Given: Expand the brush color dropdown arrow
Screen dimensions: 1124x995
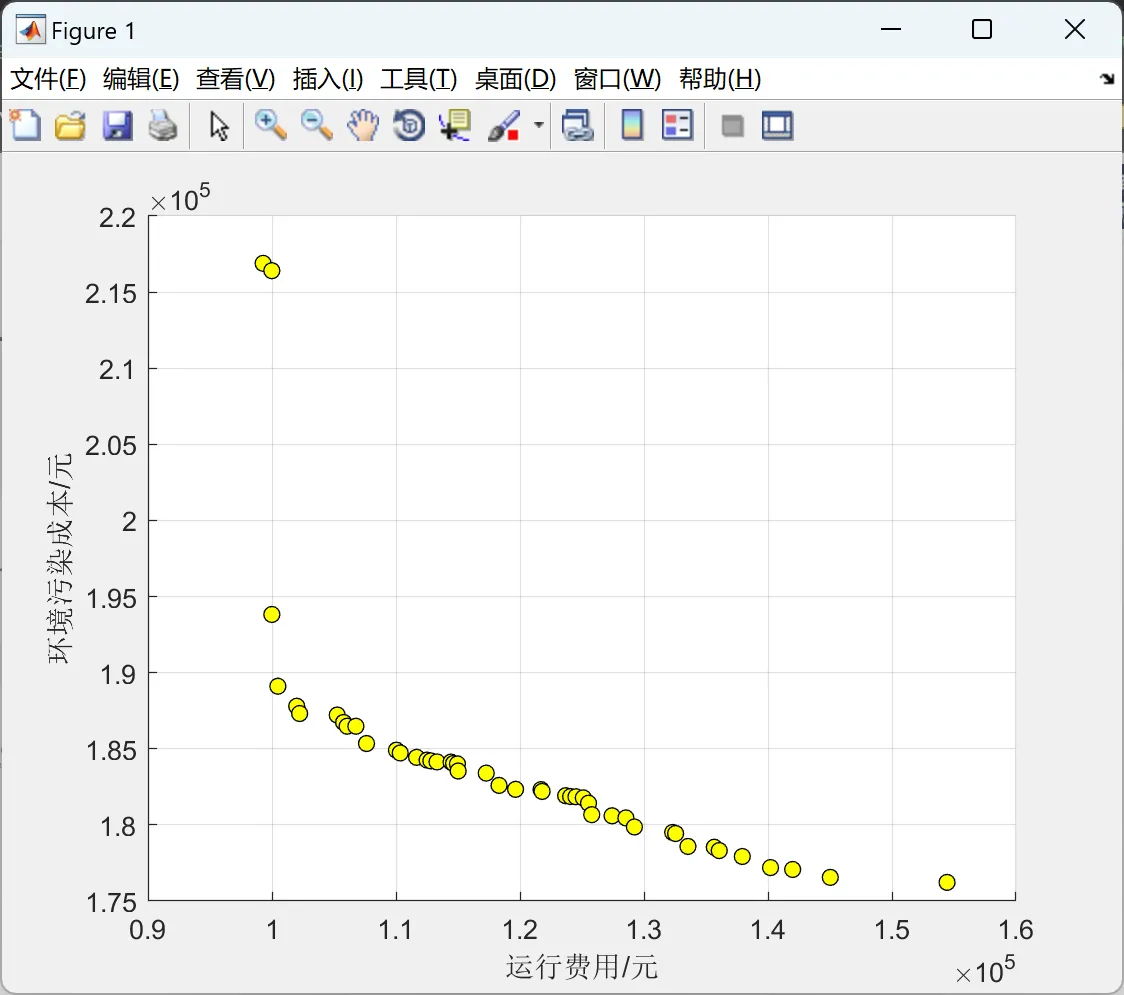Looking at the screenshot, I should click(x=538, y=125).
